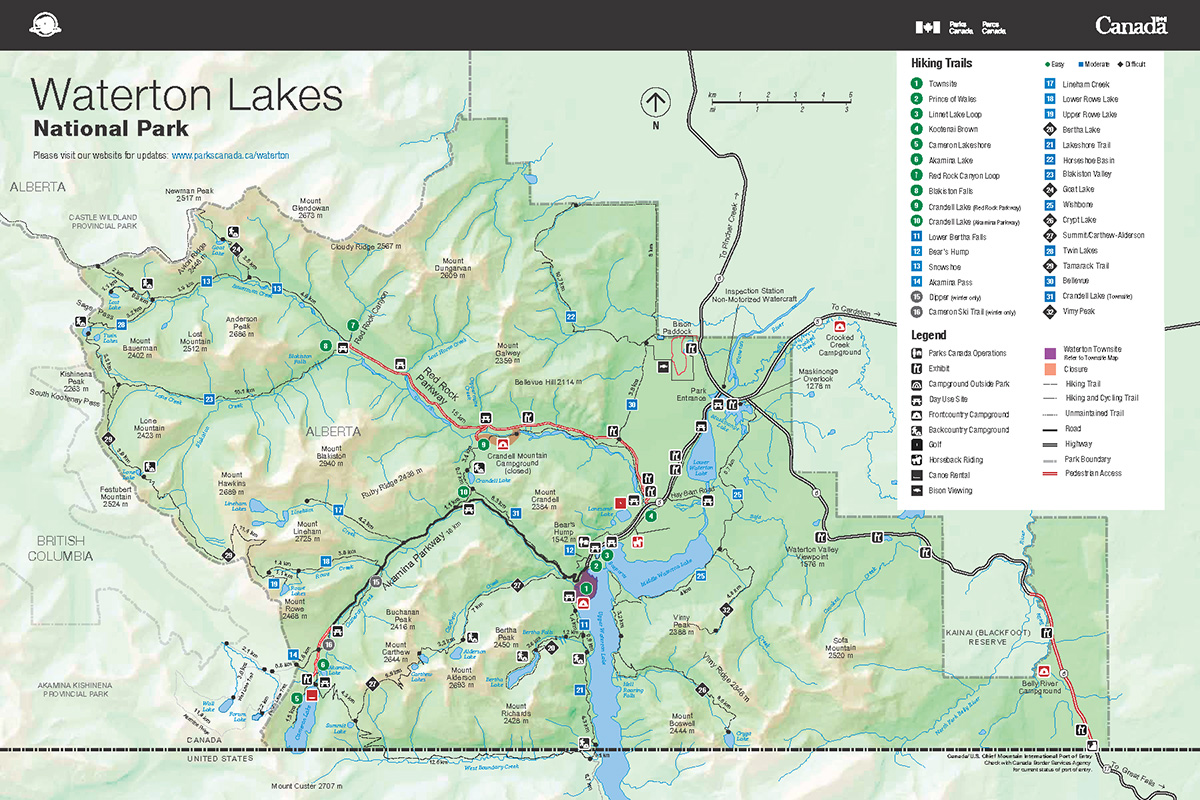Click 'Upper Rowe Lake' in the trail list
This screenshot has width=1200, height=800.
[1090, 114]
